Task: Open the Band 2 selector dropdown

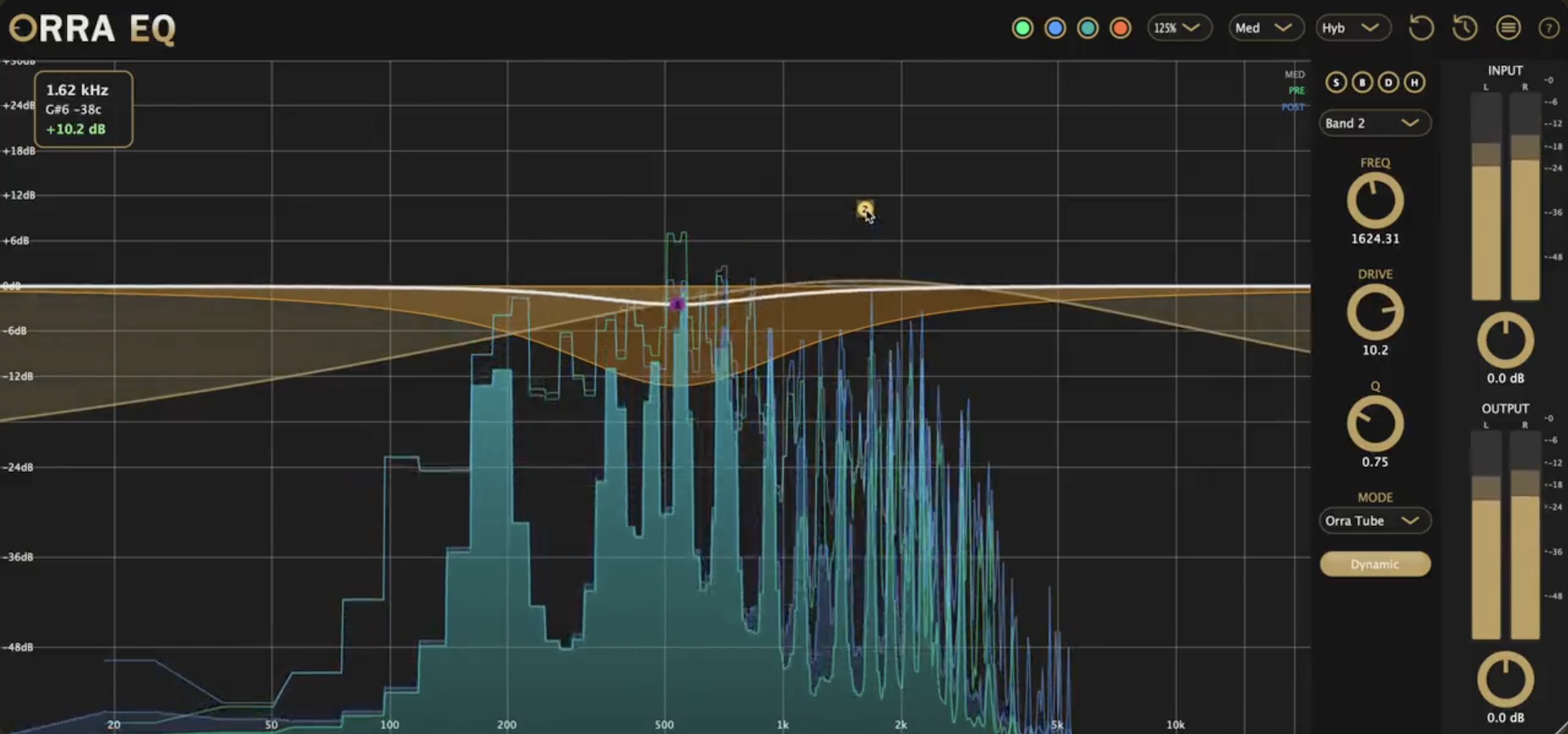Action: pos(1374,123)
